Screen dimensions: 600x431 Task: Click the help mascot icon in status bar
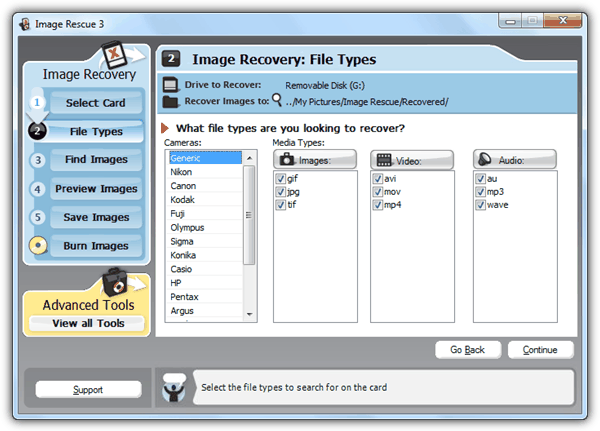click(x=174, y=388)
